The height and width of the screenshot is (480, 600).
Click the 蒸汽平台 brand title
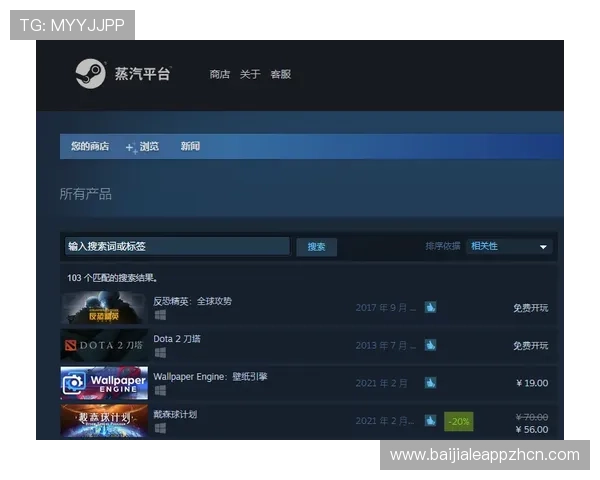click(x=142, y=73)
